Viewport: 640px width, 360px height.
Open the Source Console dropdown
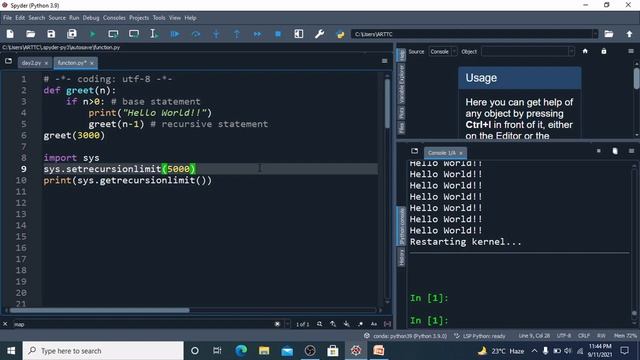tap(443, 51)
